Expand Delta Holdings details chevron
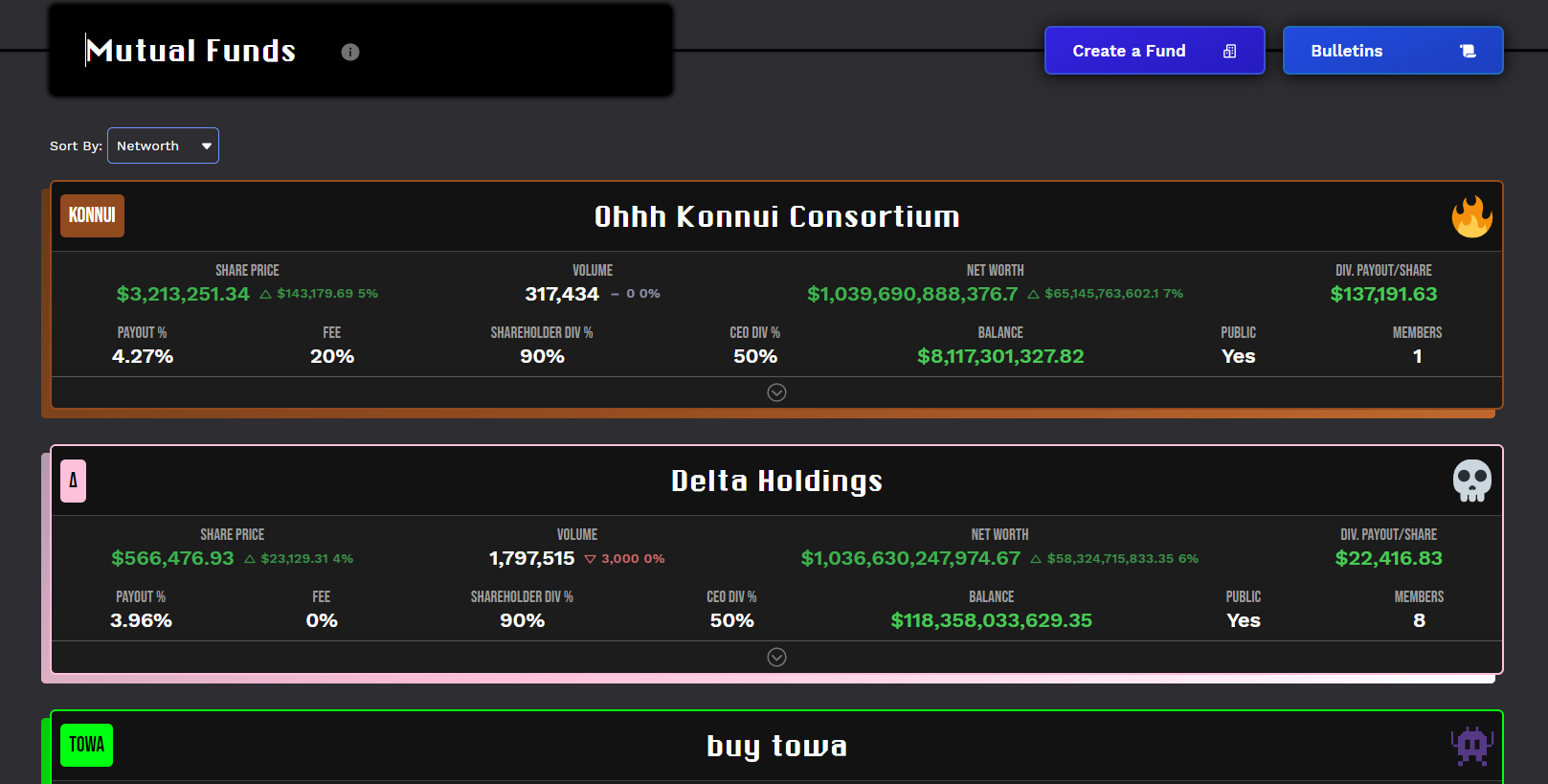1548x784 pixels. 776,657
